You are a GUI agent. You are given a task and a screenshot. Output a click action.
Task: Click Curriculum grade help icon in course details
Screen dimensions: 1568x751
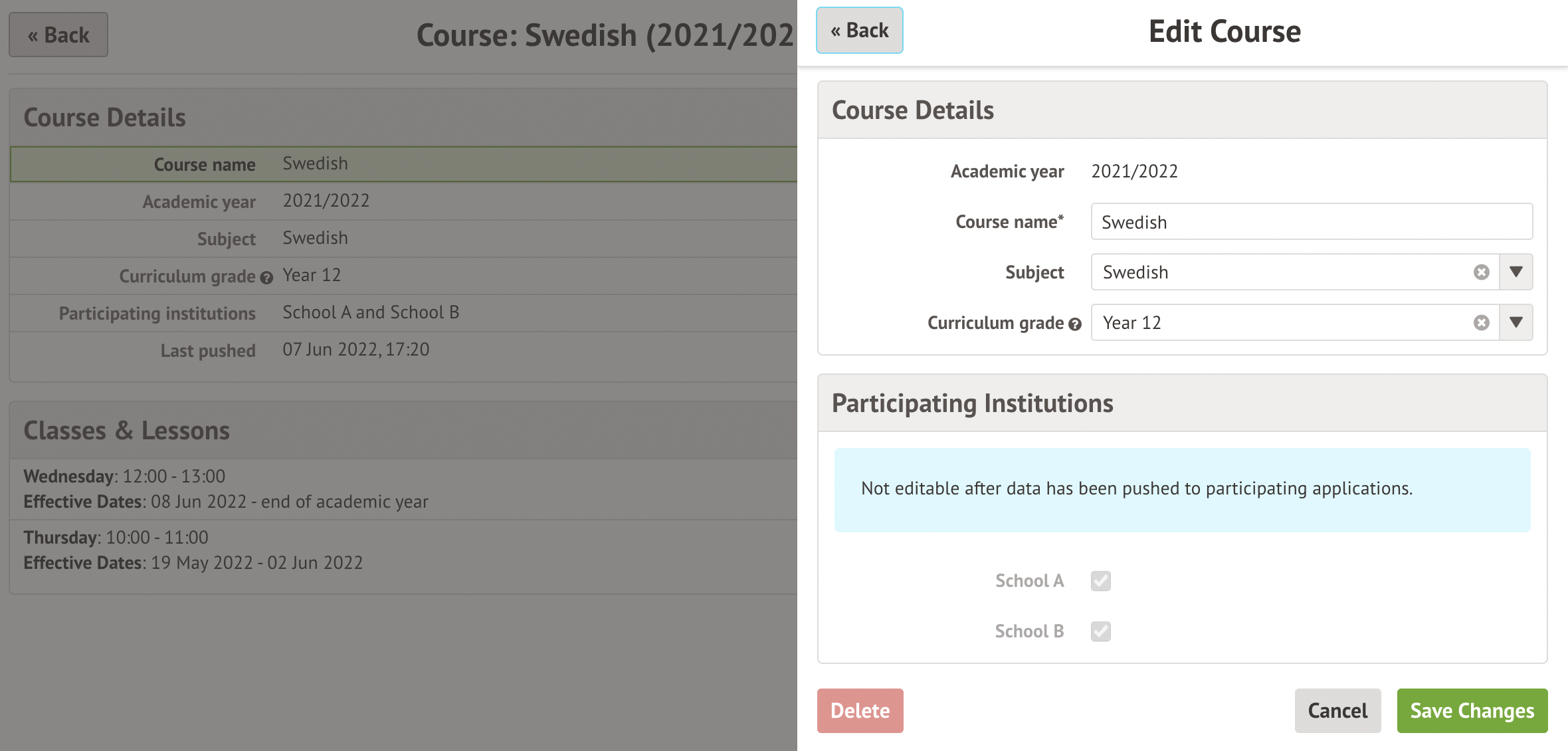coord(266,278)
